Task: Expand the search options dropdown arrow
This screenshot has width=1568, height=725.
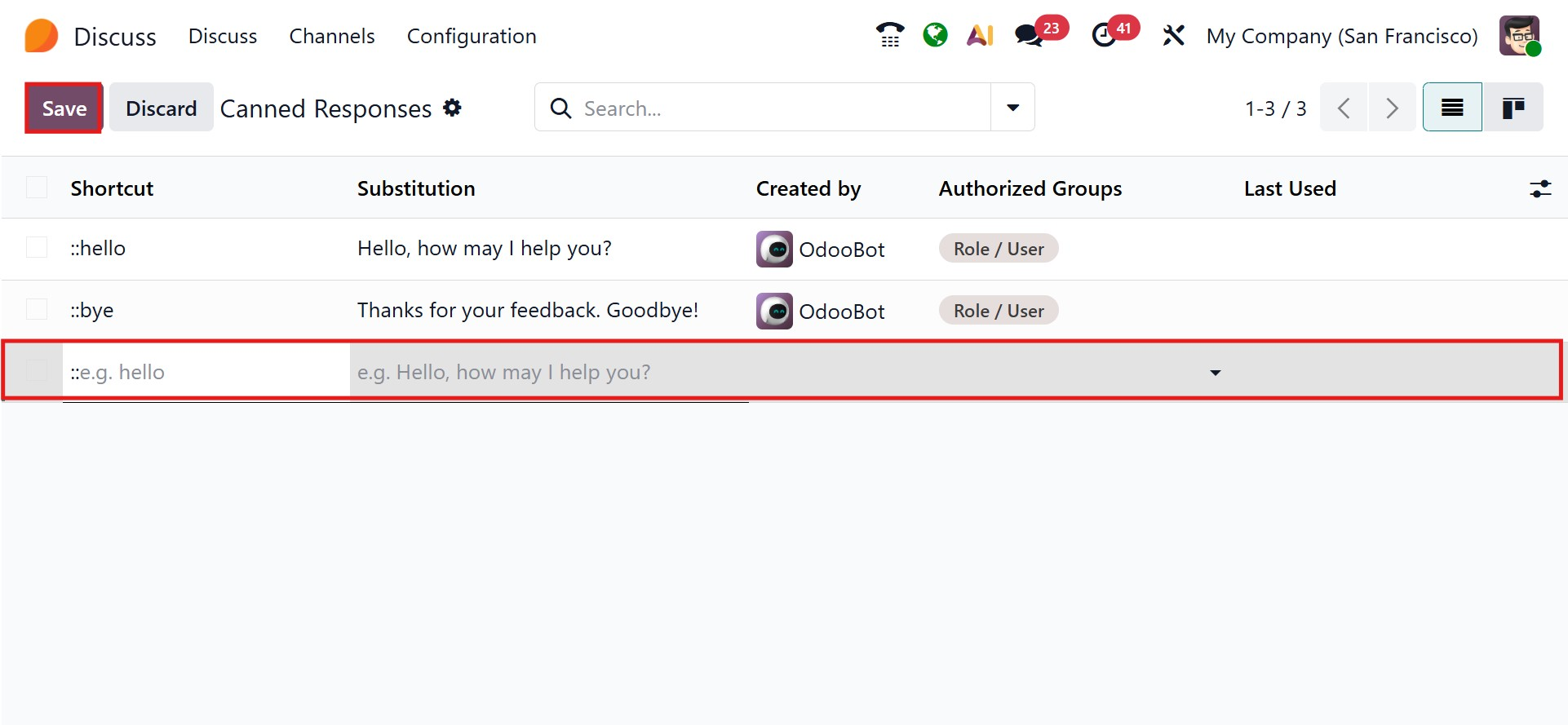Action: 1012,108
